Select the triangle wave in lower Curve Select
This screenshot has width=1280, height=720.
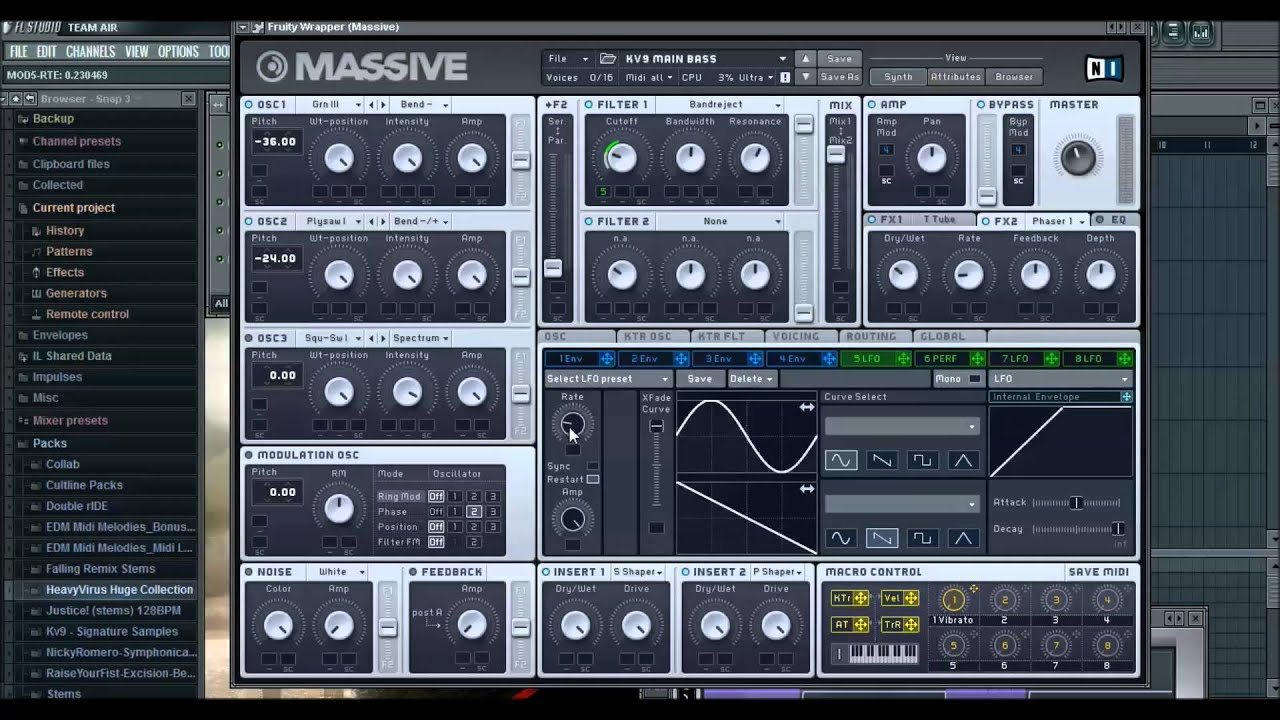click(963, 538)
